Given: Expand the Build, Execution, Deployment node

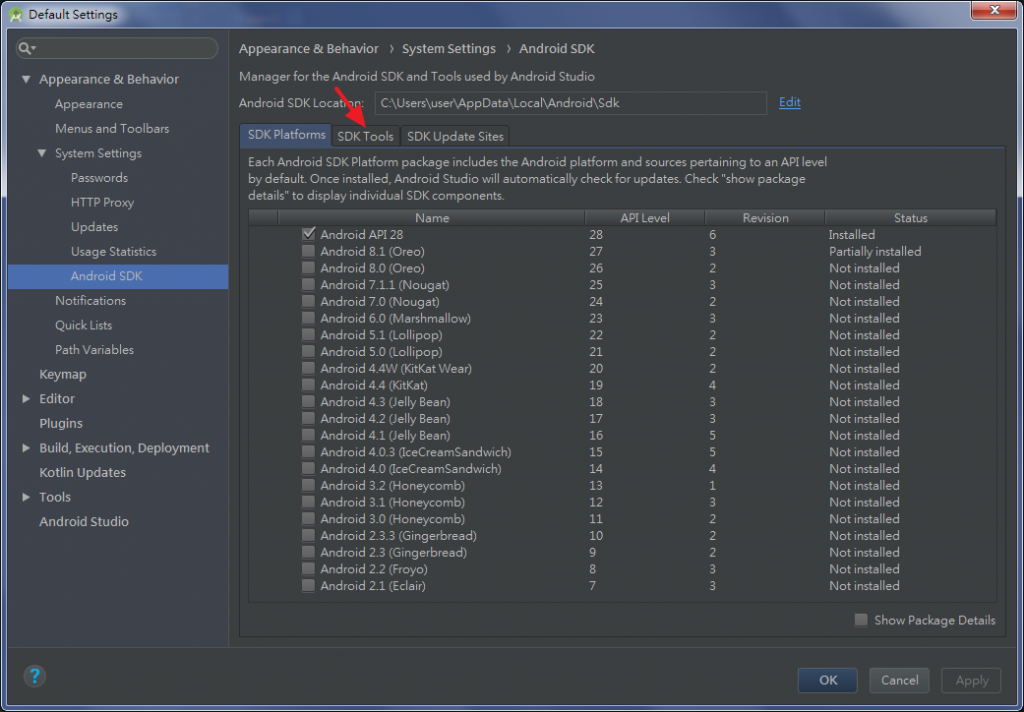Looking at the screenshot, I should tap(26, 448).
